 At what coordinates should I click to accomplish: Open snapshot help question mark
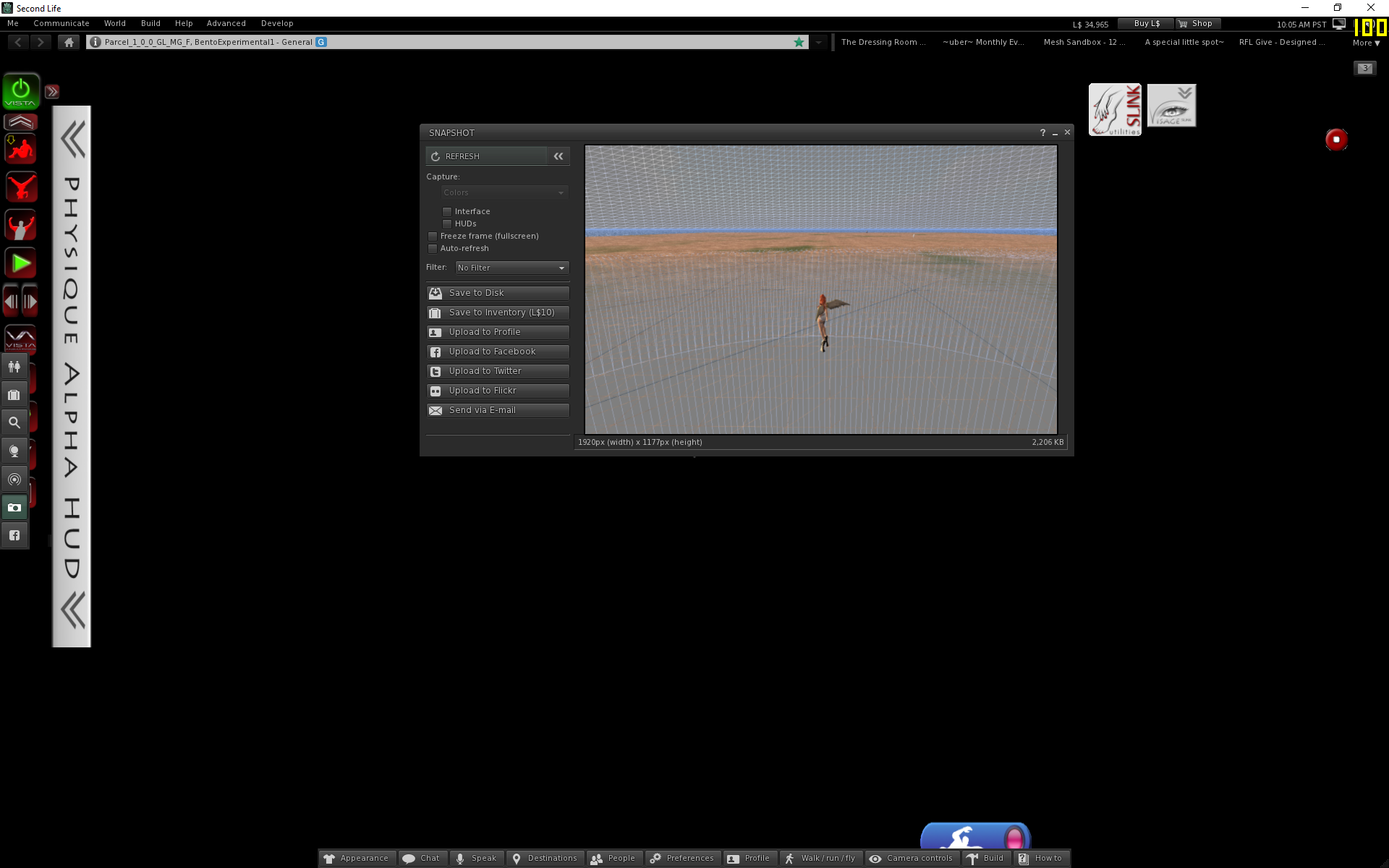click(x=1042, y=132)
